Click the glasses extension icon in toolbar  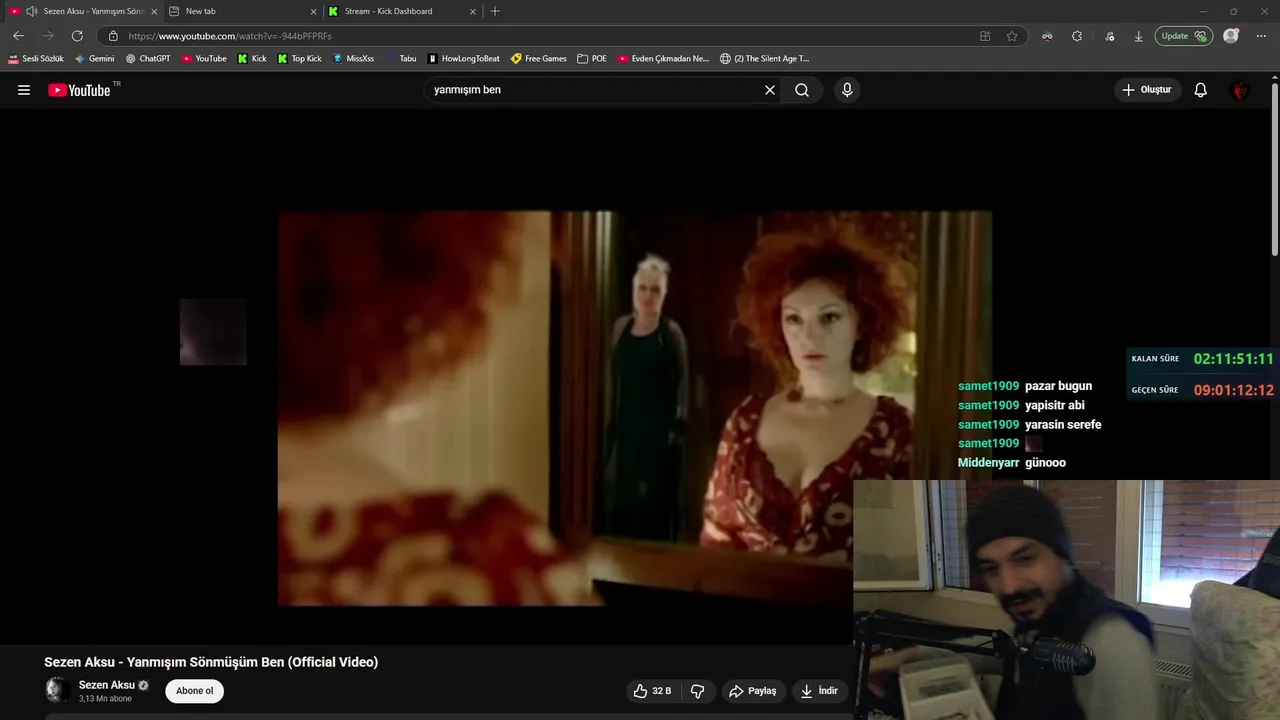coord(1047,36)
